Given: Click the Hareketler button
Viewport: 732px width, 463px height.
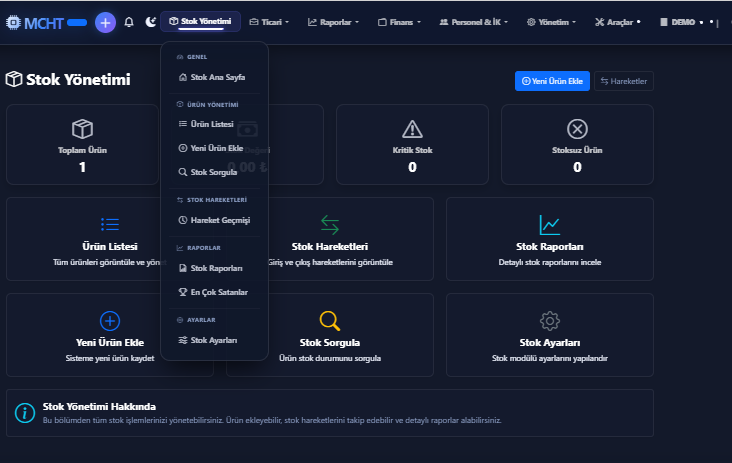Looking at the screenshot, I should pos(624,81).
